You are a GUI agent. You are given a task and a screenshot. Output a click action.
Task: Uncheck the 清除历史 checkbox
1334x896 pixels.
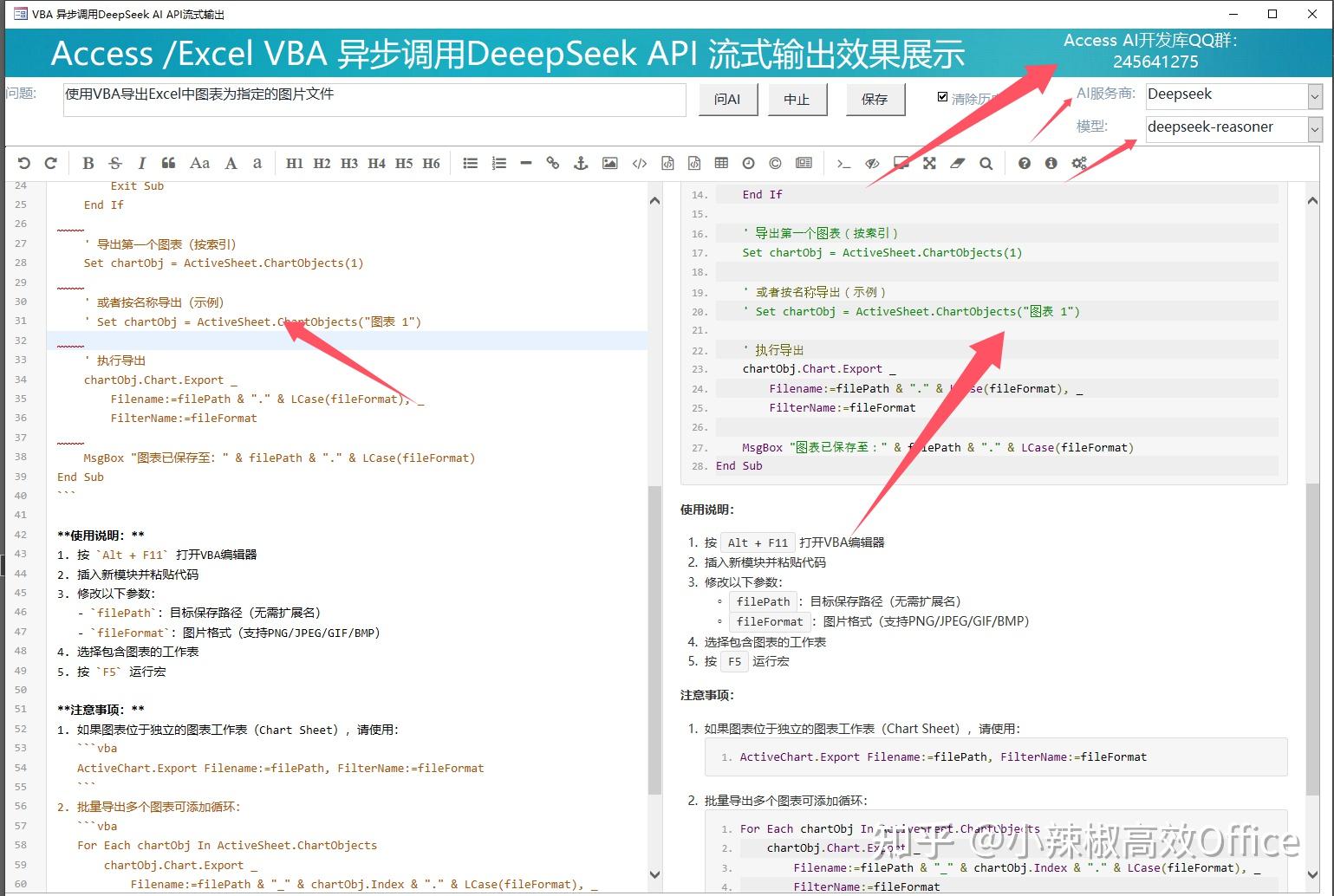pyautogui.click(x=942, y=96)
